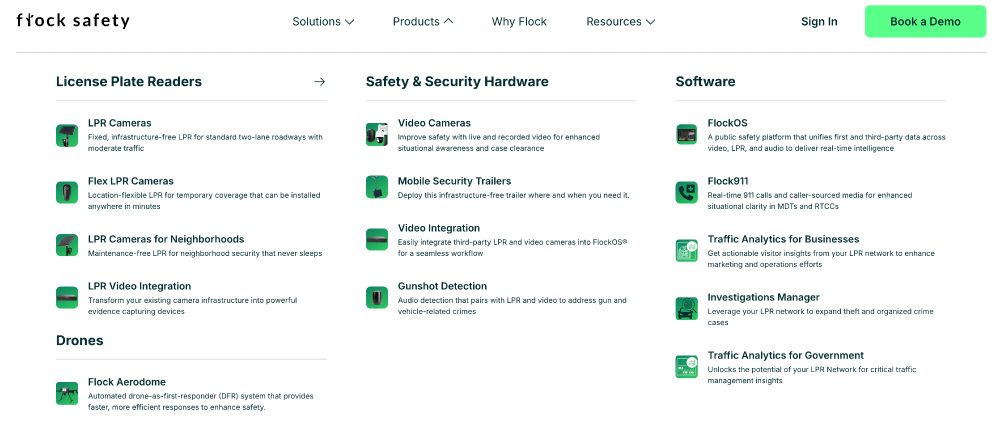Screen dimensions: 1000x432
Task: Click the arrow beside License Plate Readers
Action: coord(320,82)
